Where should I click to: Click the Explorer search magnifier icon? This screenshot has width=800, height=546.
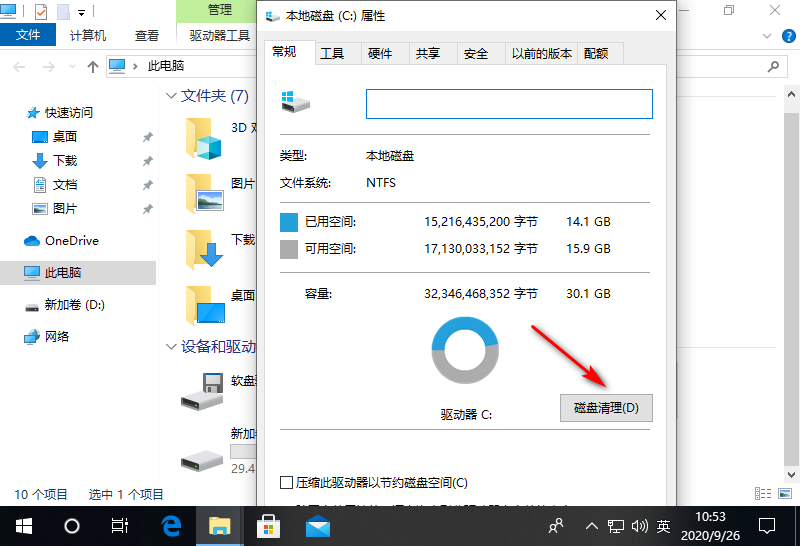click(x=773, y=66)
